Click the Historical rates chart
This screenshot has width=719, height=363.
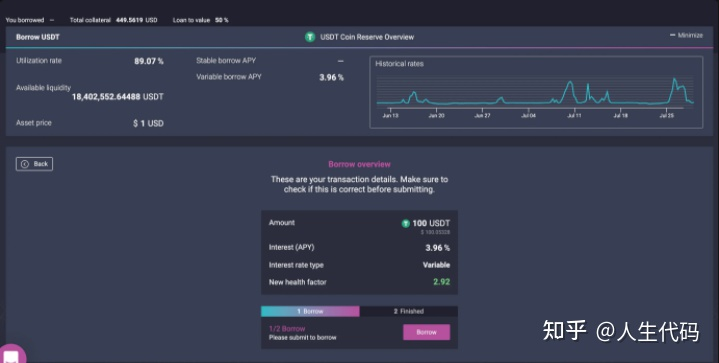pyautogui.click(x=536, y=92)
